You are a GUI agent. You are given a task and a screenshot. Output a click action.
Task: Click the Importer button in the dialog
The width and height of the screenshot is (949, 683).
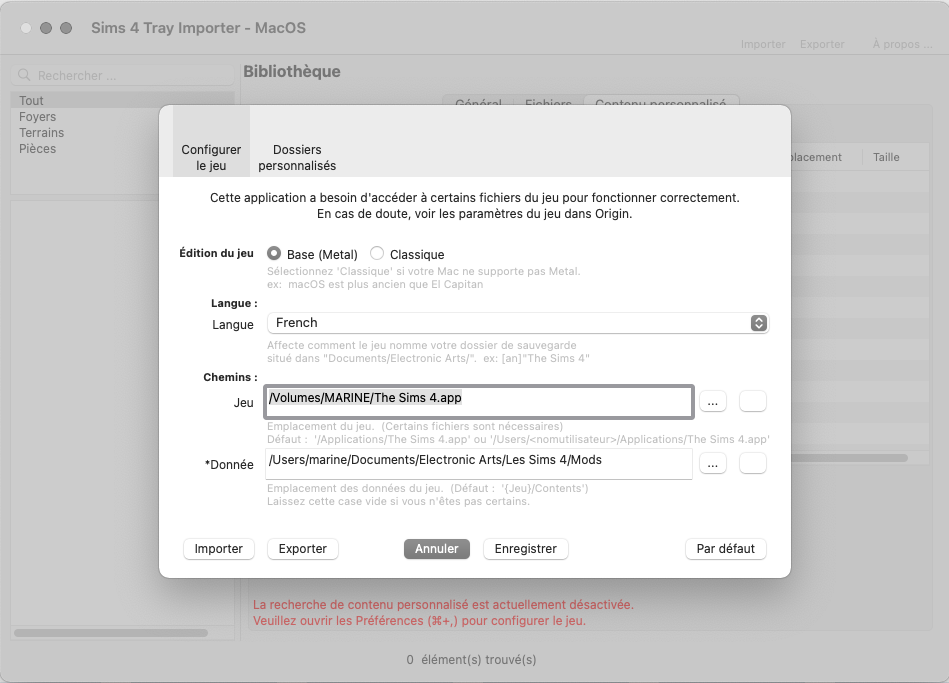[218, 549]
